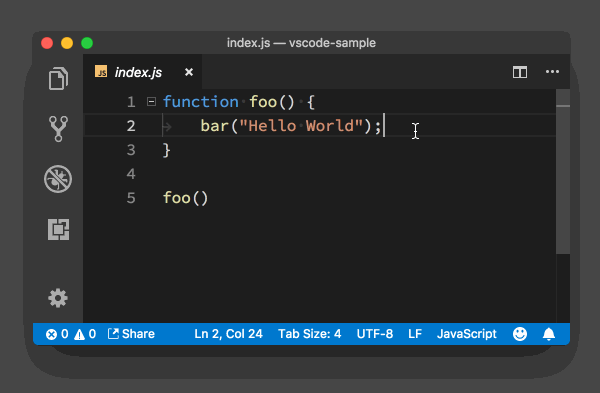
Task: Change LF end-of-line sequence
Action: (x=415, y=334)
